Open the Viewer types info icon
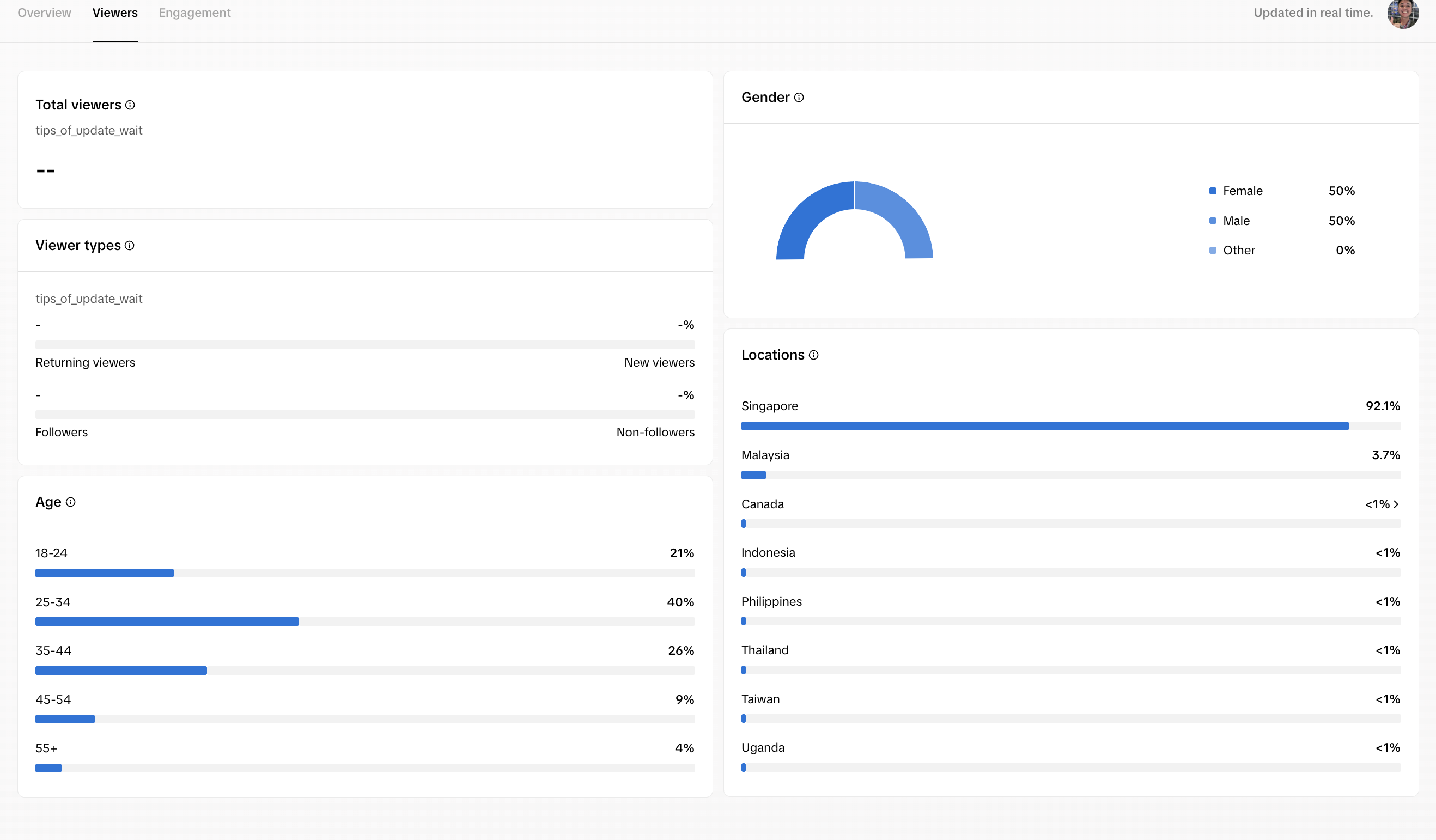The width and height of the screenshot is (1436, 840). tap(129, 246)
